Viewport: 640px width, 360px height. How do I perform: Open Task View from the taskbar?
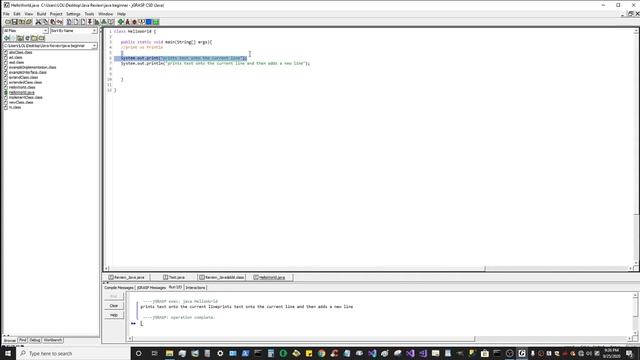[x=154, y=353]
